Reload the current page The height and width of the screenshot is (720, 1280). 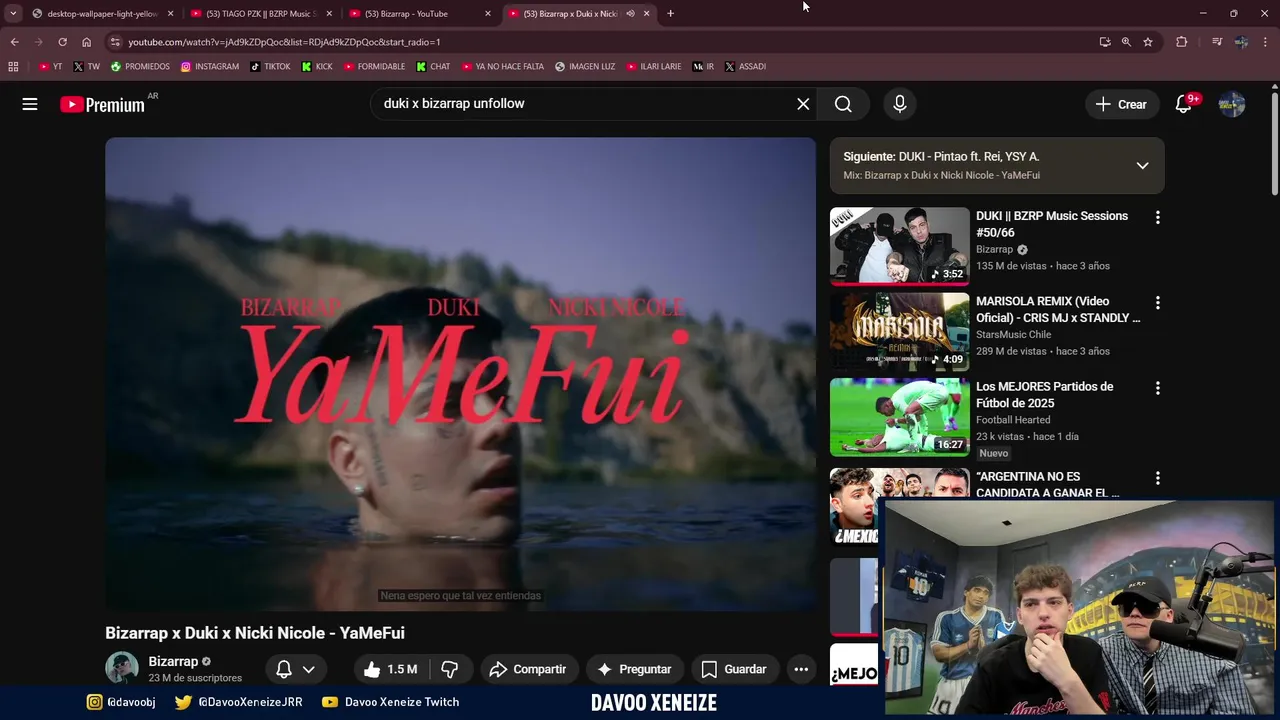[x=62, y=42]
